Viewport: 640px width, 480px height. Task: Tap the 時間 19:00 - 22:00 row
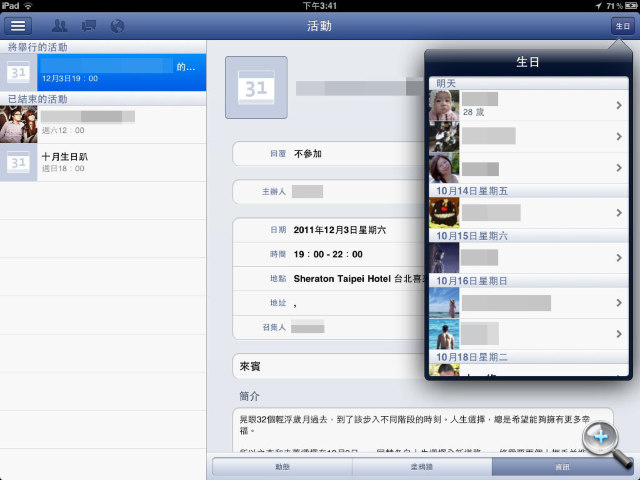[x=329, y=254]
